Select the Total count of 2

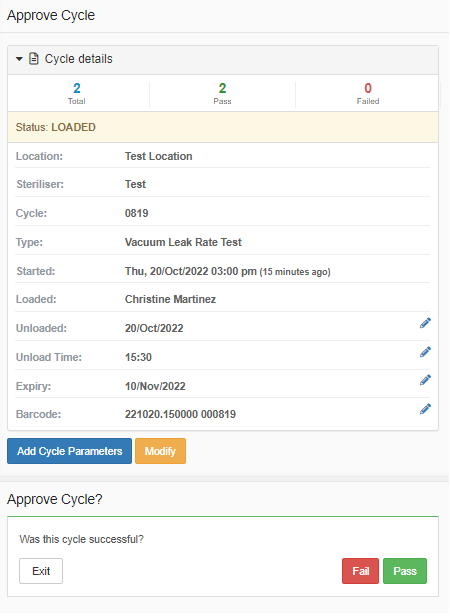(77, 88)
